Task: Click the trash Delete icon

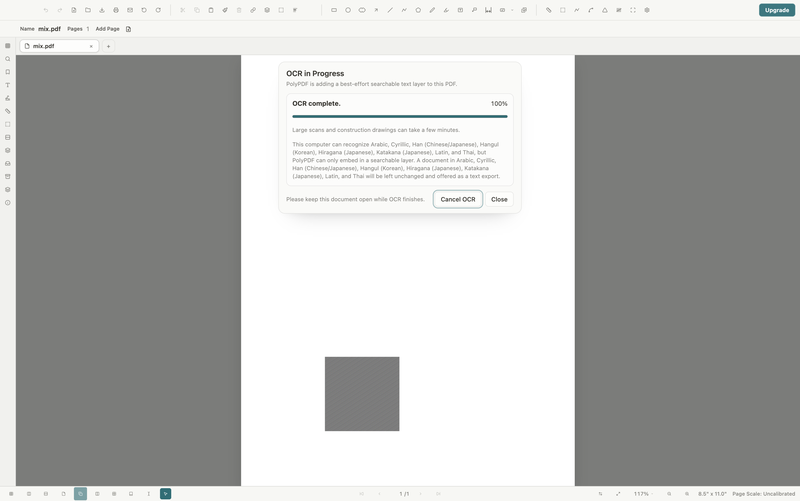Action: tap(239, 10)
